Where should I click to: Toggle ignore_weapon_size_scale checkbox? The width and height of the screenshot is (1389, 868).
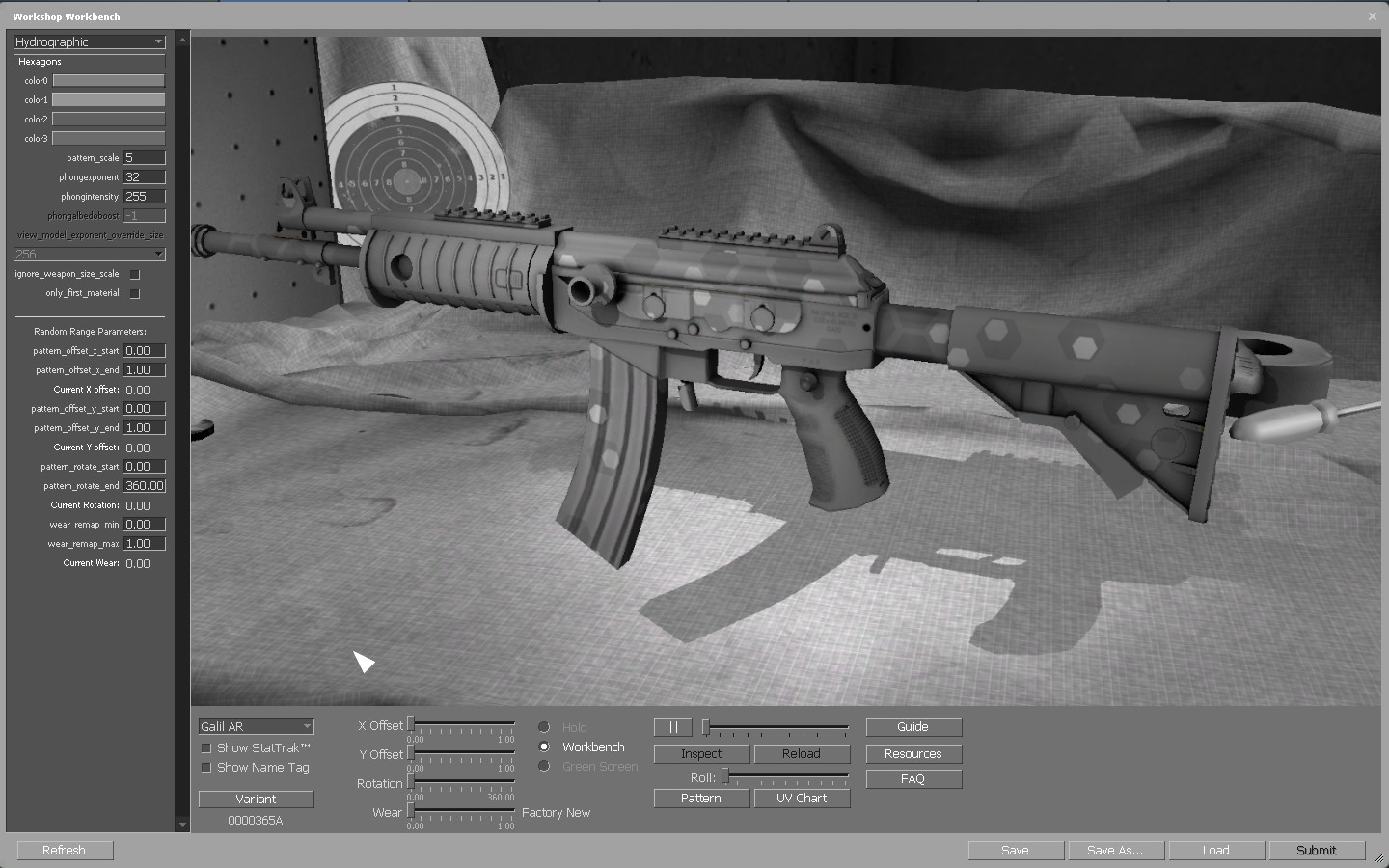135,274
